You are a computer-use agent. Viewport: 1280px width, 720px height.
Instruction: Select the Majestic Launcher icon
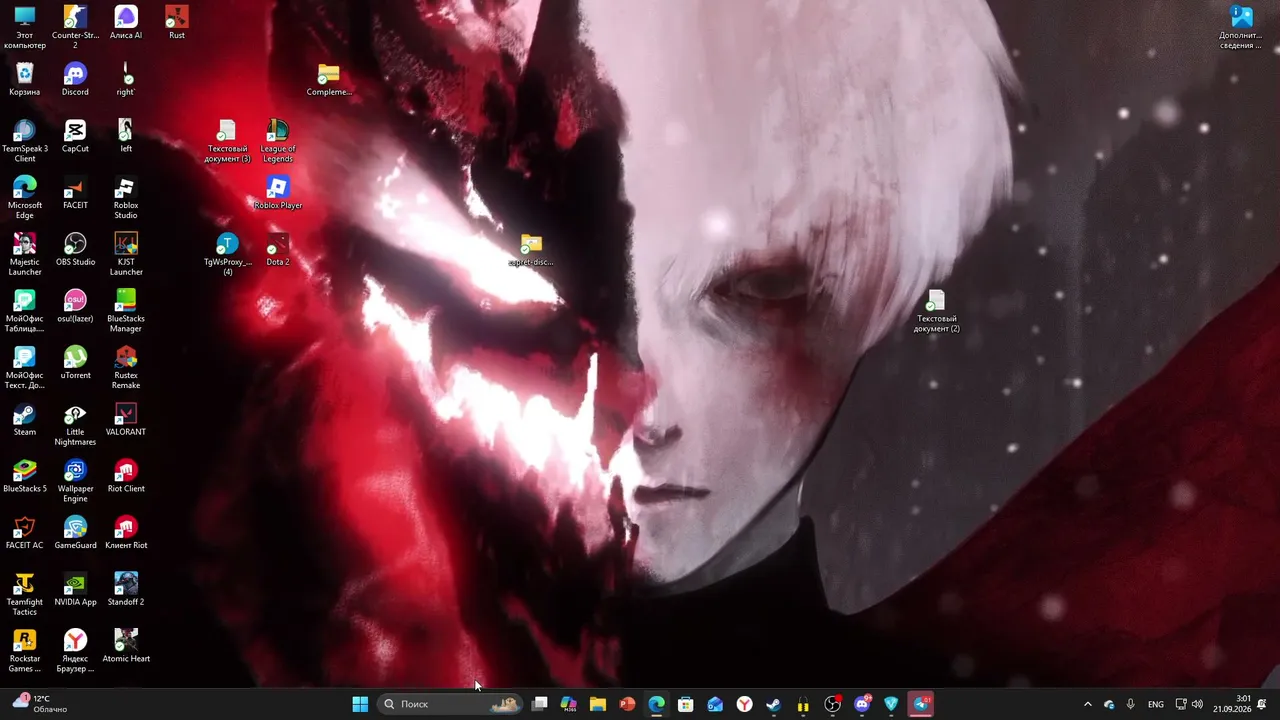click(24, 255)
